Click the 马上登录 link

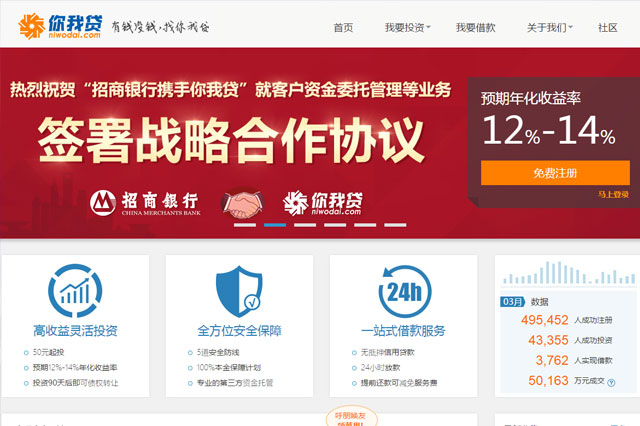click(613, 194)
